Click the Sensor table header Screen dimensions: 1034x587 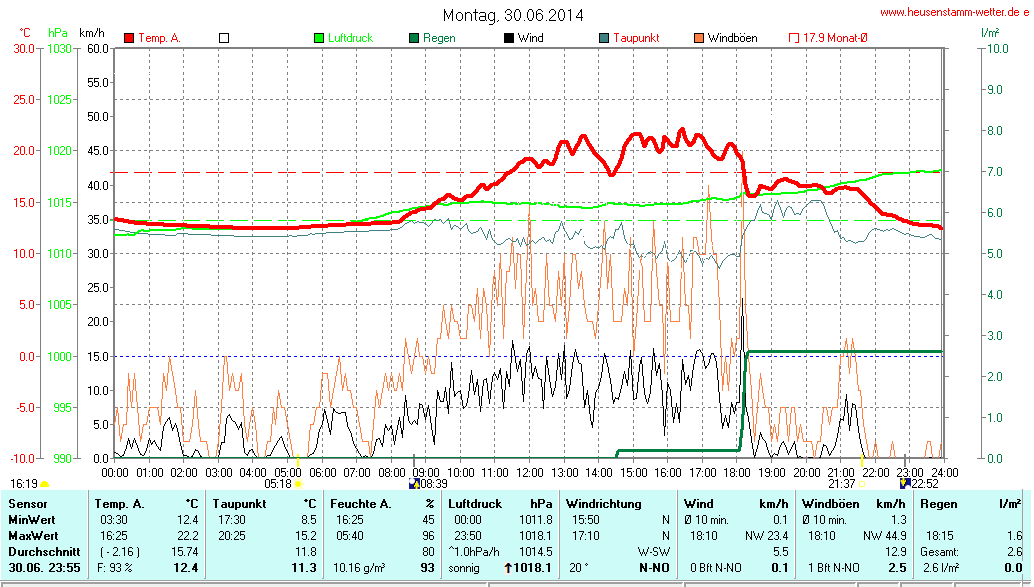28,503
